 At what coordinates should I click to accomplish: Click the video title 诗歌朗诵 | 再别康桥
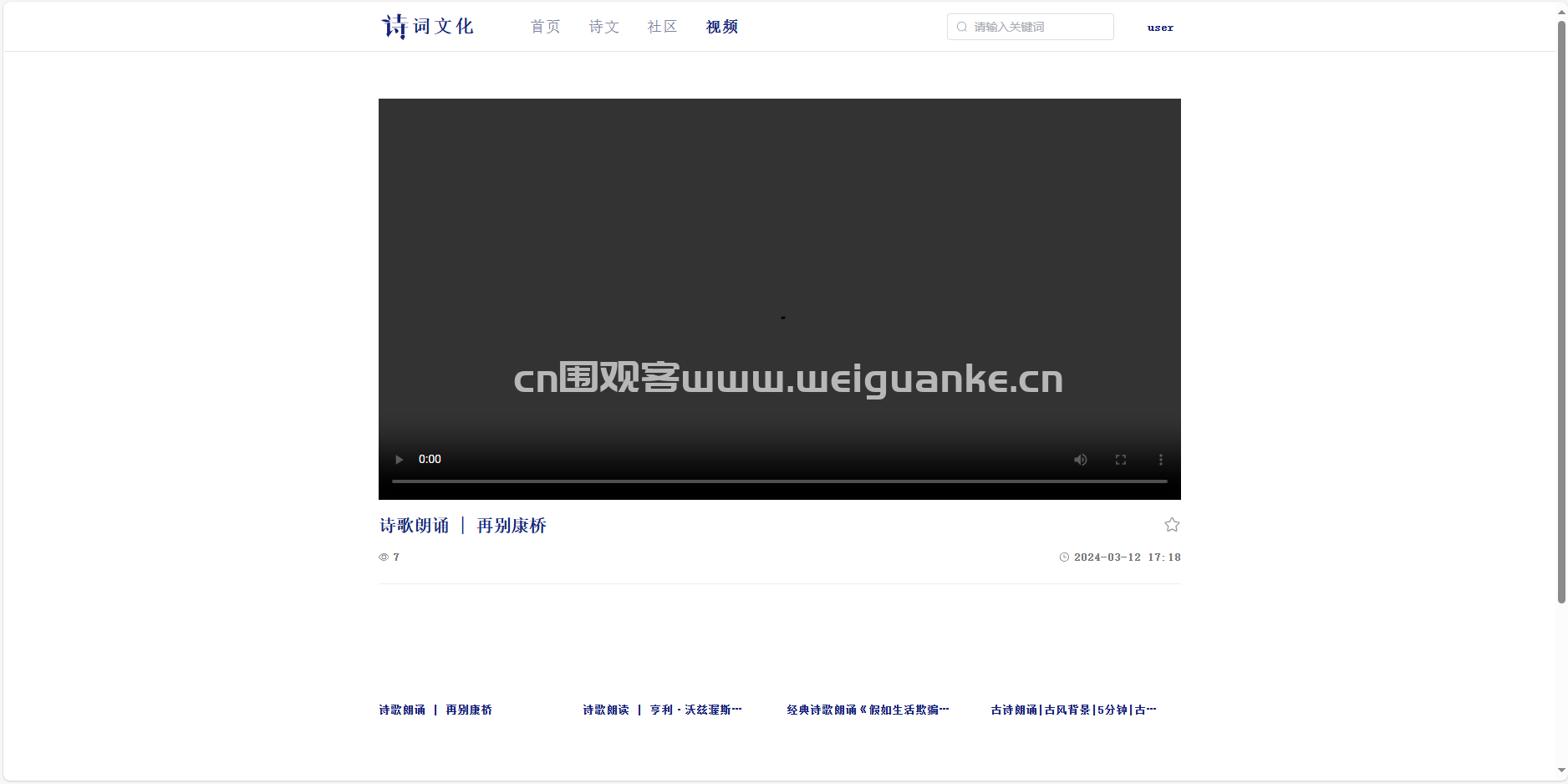tap(463, 526)
